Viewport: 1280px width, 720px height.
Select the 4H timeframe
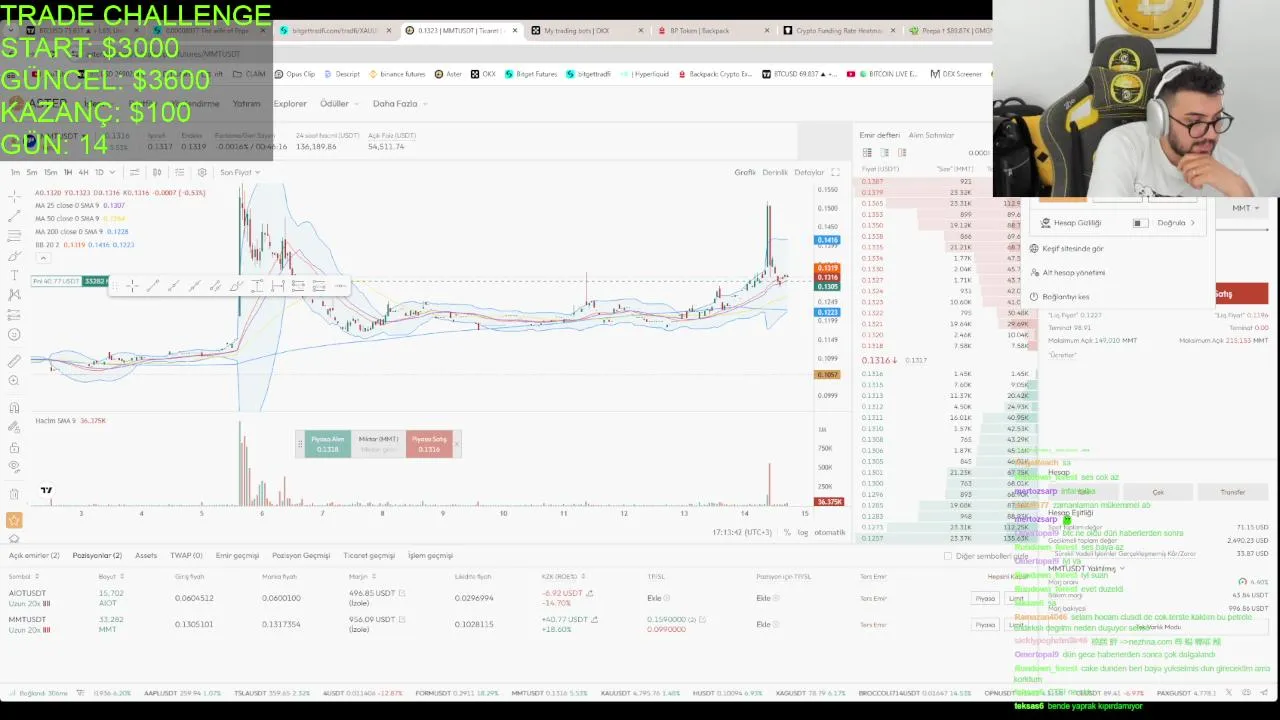tap(83, 172)
